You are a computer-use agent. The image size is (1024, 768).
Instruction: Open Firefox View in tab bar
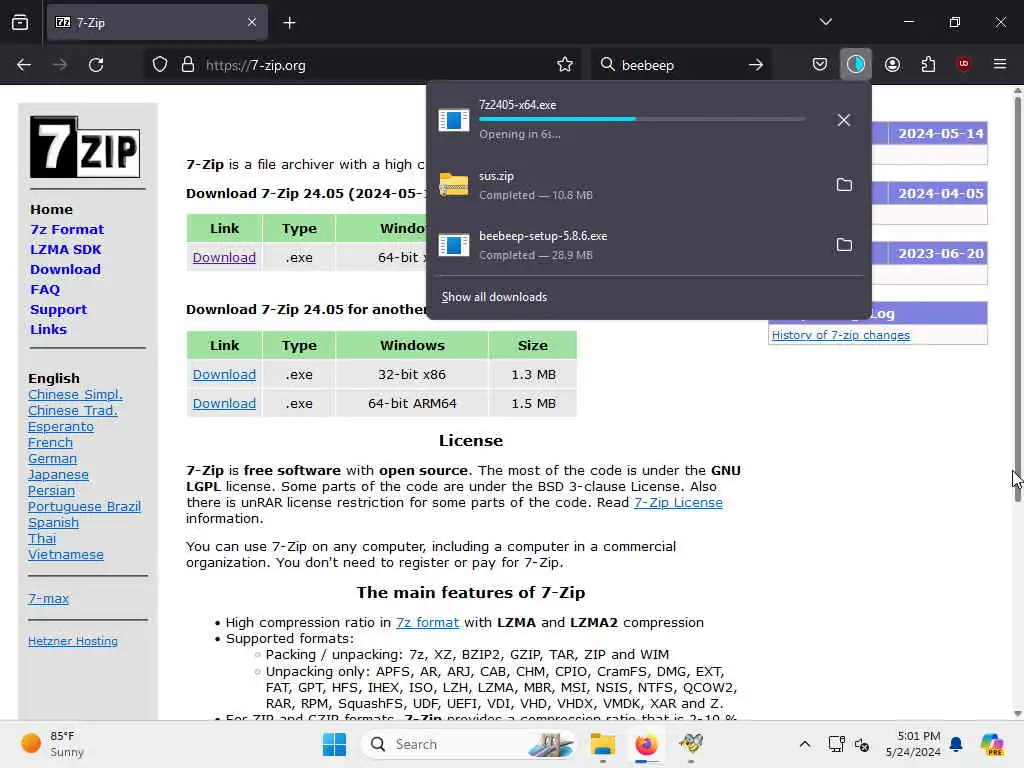click(x=20, y=22)
